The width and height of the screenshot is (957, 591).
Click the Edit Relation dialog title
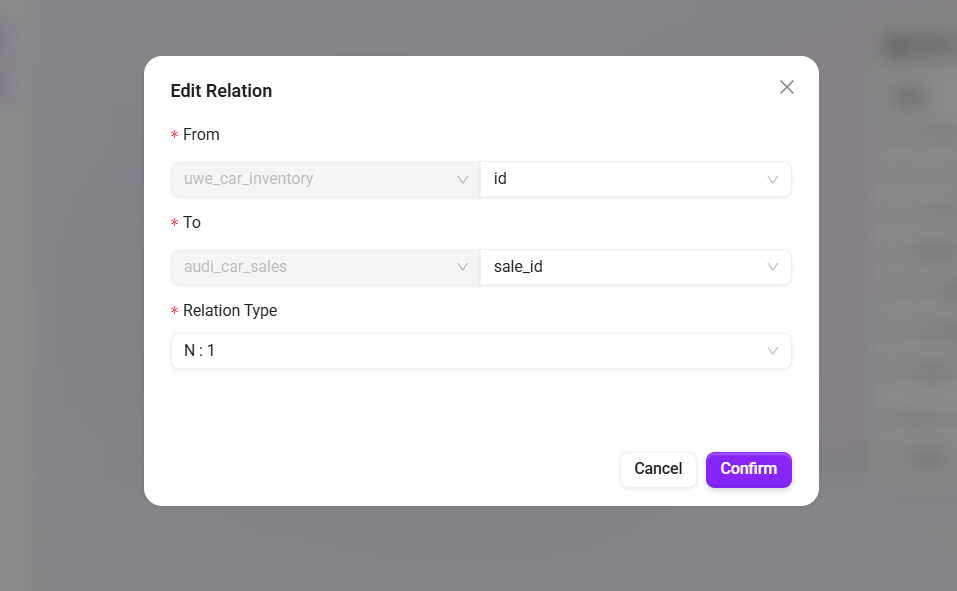[221, 91]
